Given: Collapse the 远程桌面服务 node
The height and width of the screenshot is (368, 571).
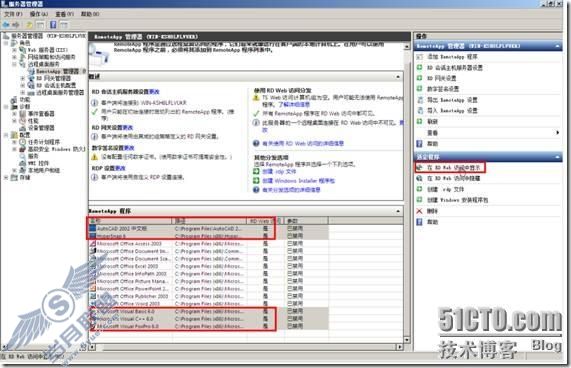Looking at the screenshot, I should tap(14, 64).
